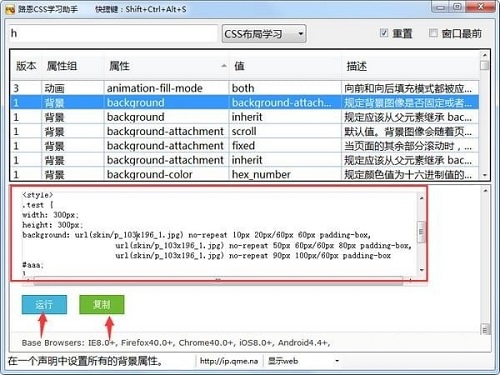Viewport: 500px width, 375px height.
Task: Click the lower panel scrollbar thumb
Action: point(485,329)
